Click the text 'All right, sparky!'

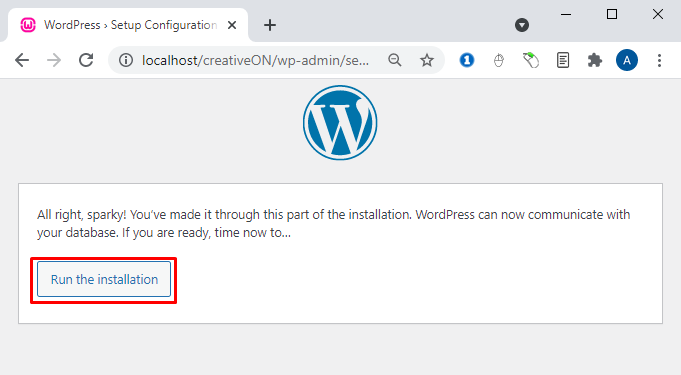click(x=82, y=215)
